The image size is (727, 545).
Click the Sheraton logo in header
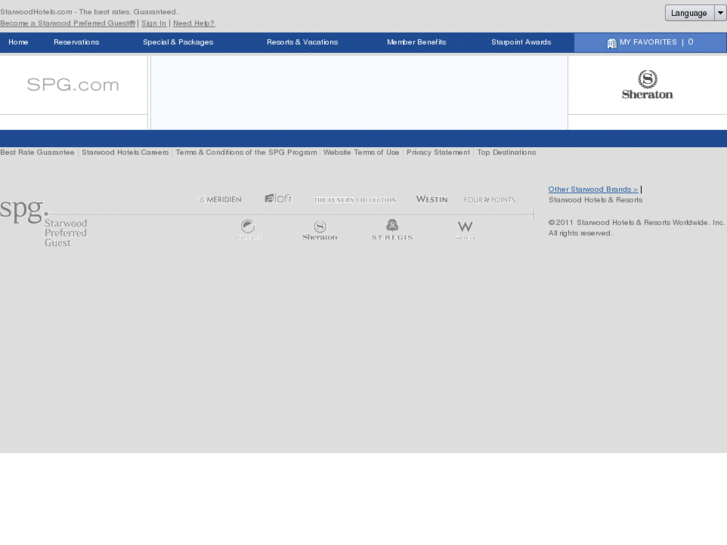pos(647,85)
